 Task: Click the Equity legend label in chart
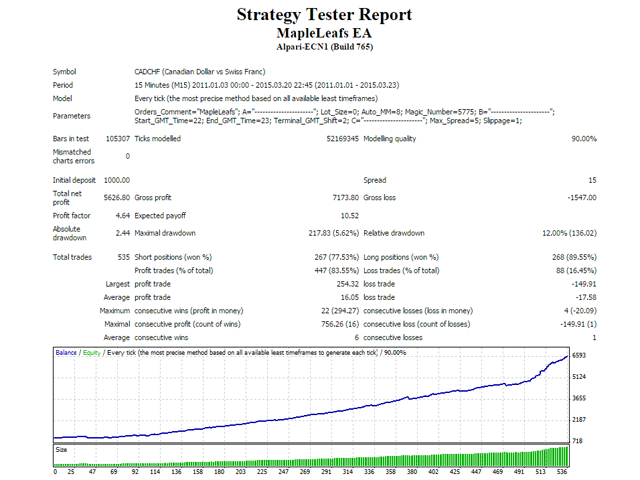[92, 353]
